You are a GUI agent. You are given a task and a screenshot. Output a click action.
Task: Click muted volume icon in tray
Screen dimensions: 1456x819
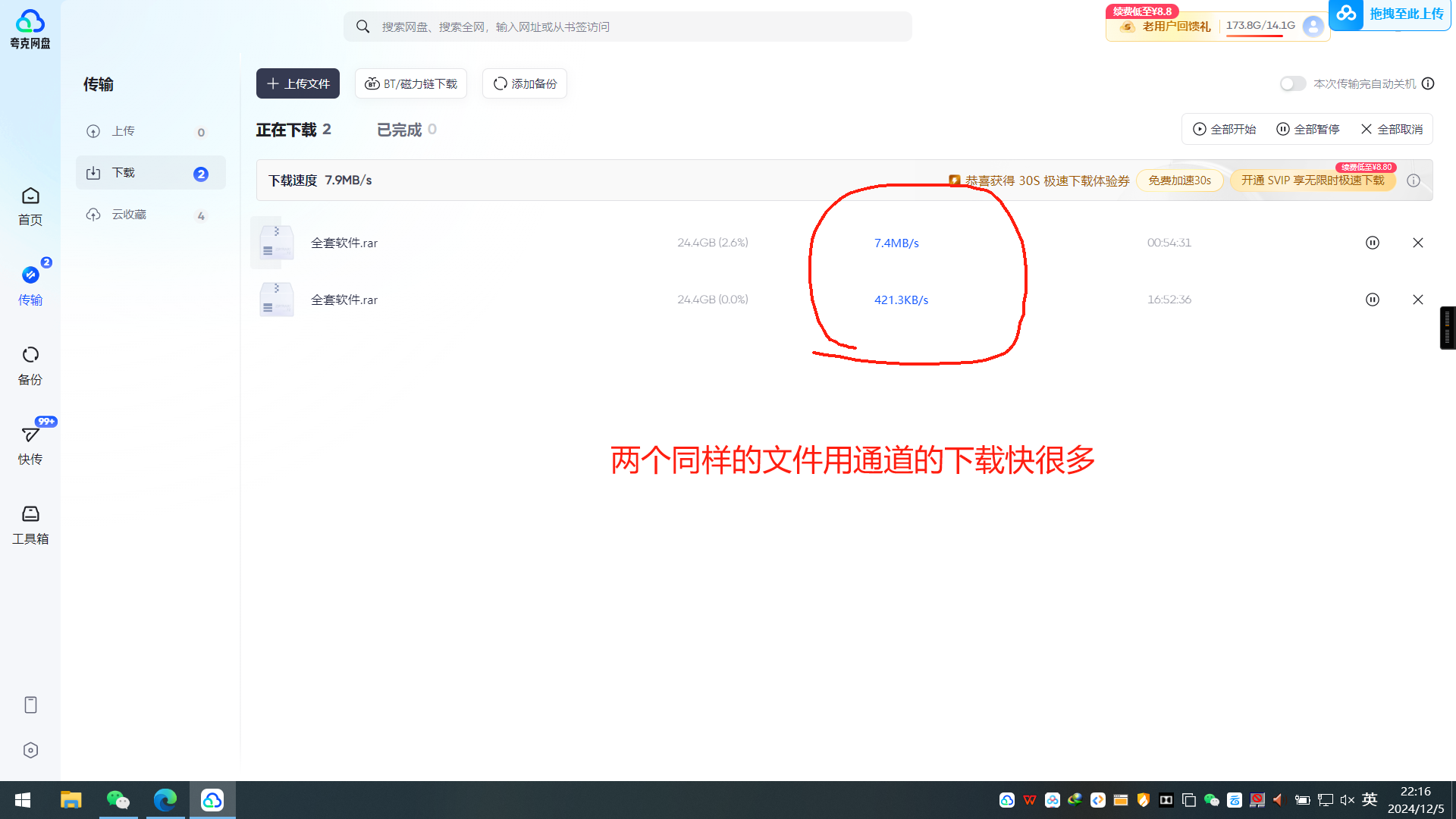pyautogui.click(x=1348, y=800)
